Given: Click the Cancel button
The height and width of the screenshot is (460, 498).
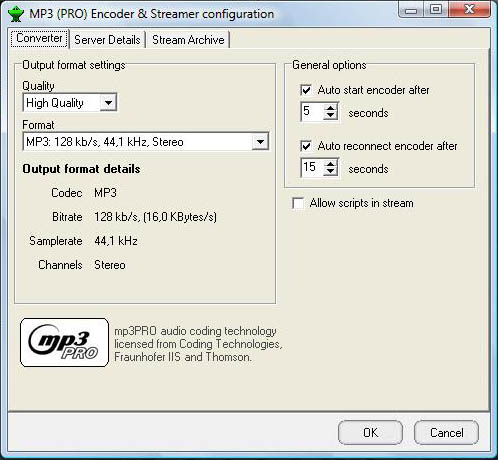Looking at the screenshot, I should (x=446, y=433).
